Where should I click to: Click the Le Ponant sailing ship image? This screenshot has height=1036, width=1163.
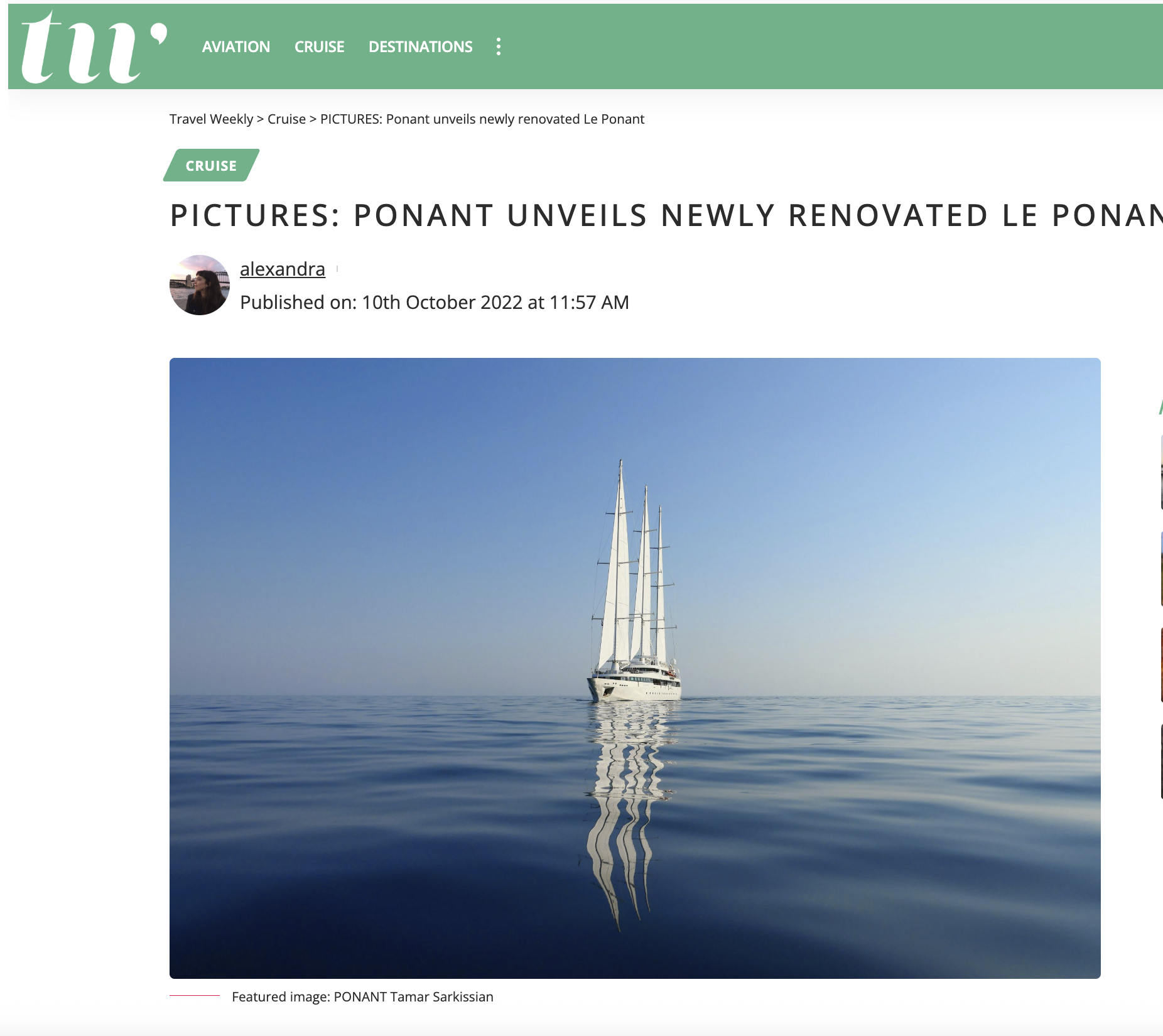(635, 668)
